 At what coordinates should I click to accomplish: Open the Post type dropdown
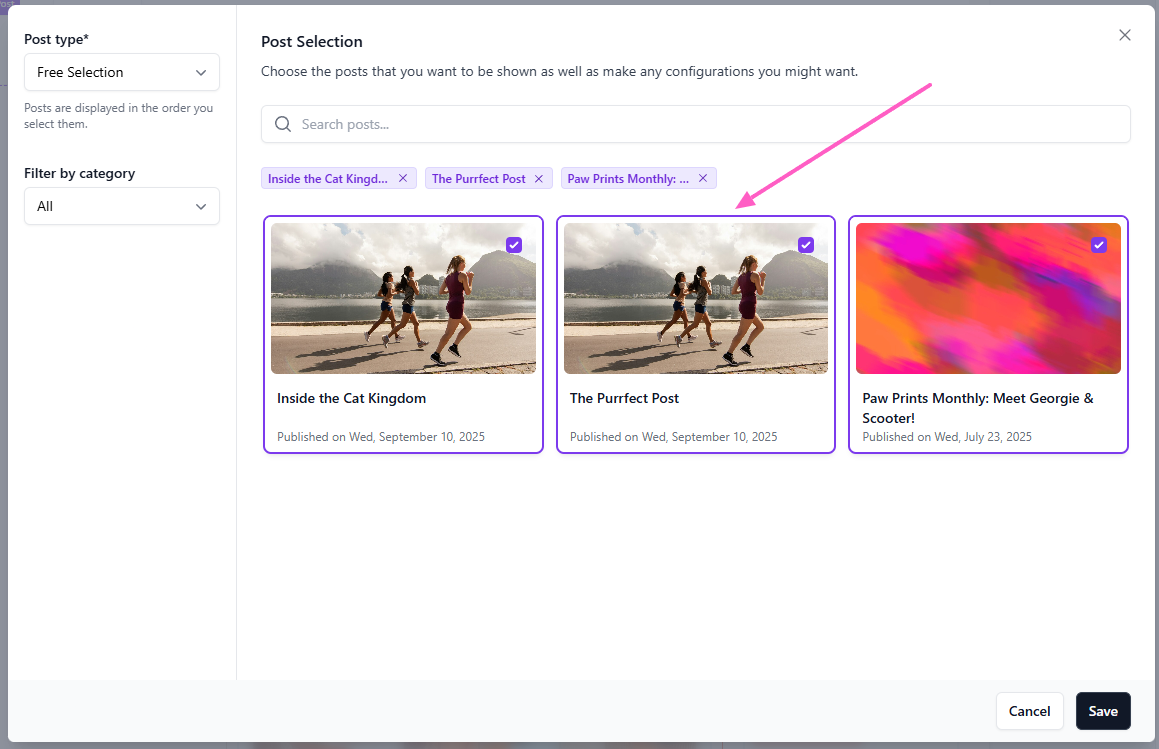121,72
